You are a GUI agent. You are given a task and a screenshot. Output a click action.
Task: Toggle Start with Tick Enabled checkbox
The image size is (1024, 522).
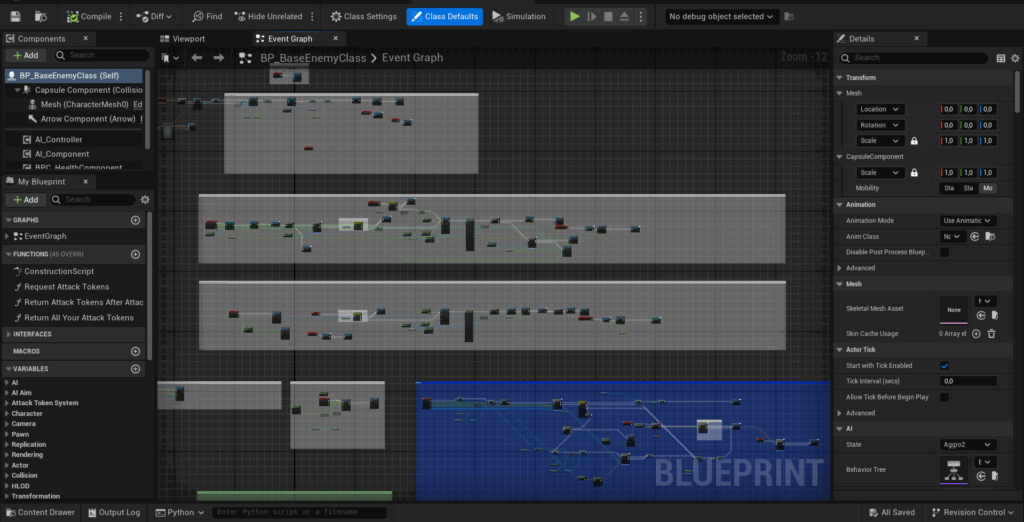pyautogui.click(x=944, y=365)
